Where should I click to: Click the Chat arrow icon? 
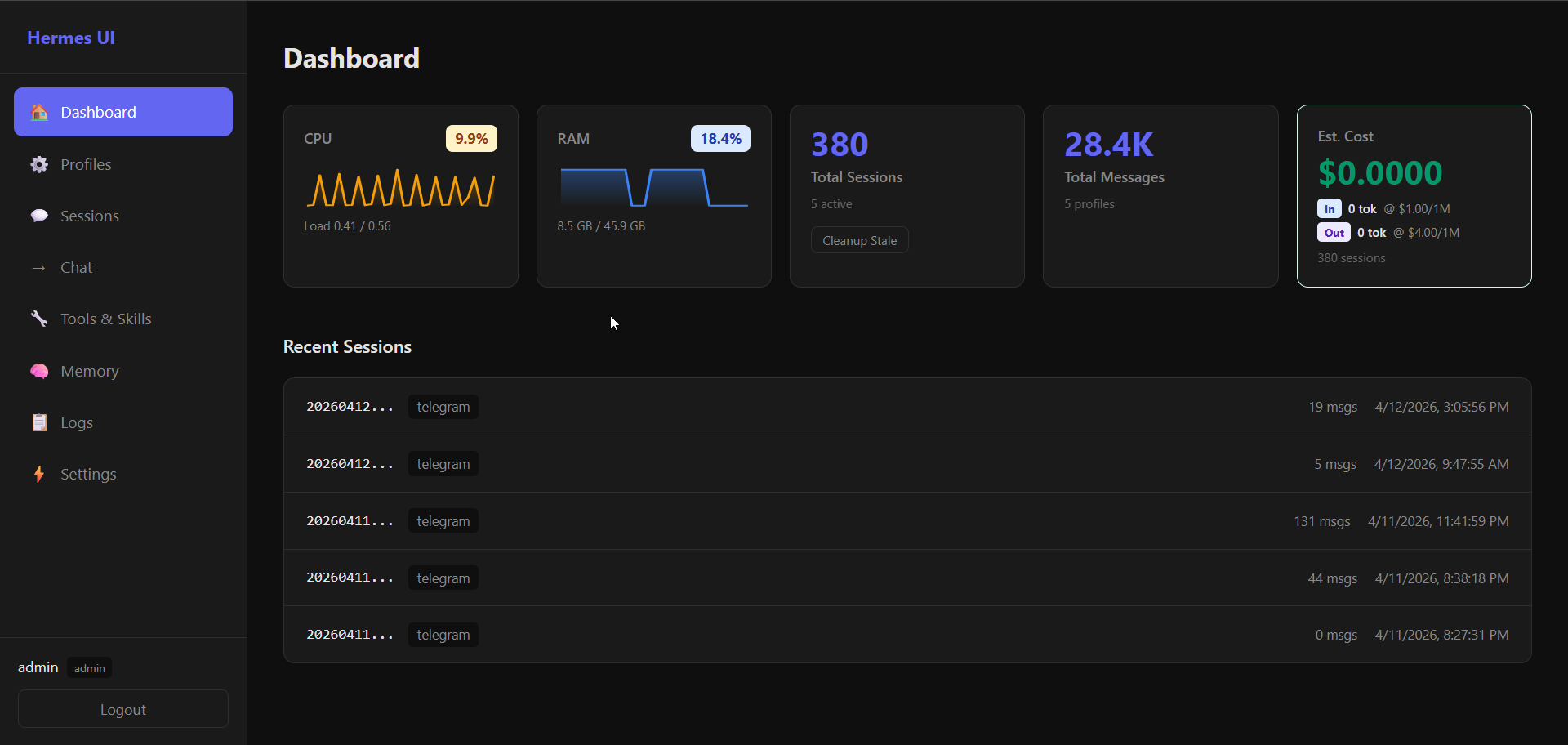click(x=39, y=268)
